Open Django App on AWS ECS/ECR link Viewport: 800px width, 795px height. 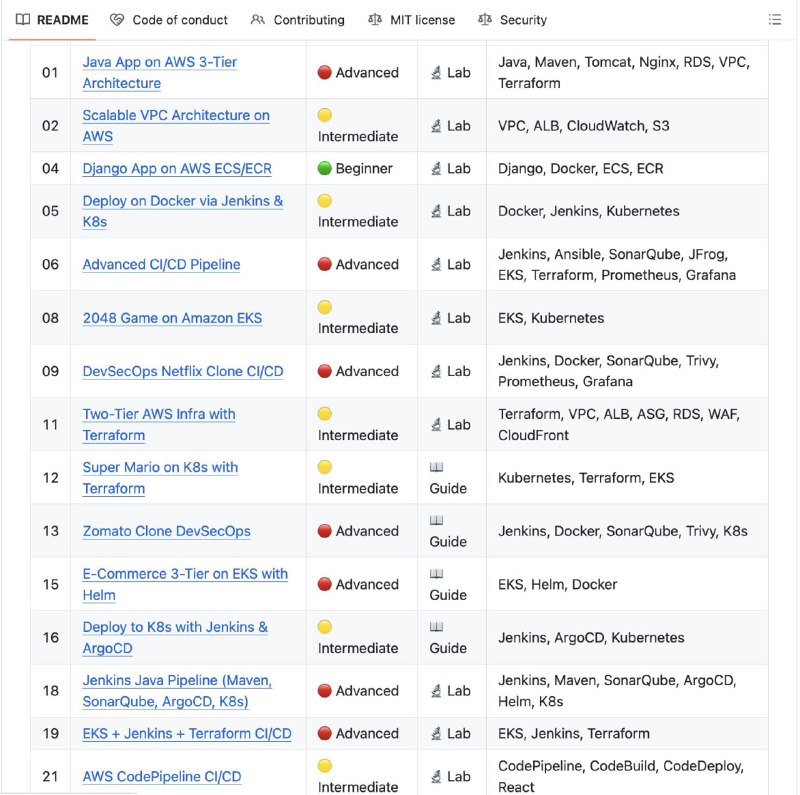coord(177,168)
